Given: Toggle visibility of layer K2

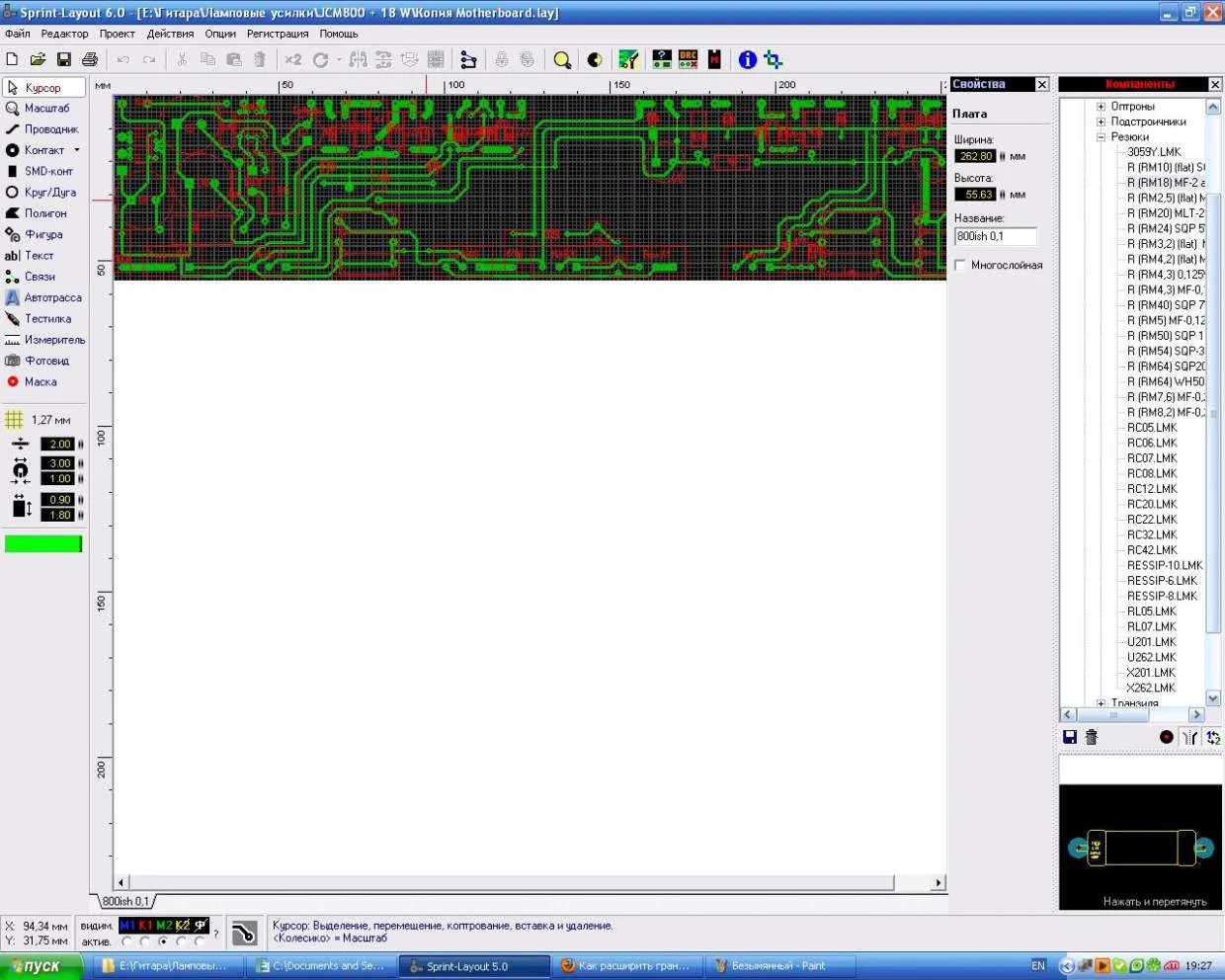Looking at the screenshot, I should pyautogui.click(x=182, y=926).
